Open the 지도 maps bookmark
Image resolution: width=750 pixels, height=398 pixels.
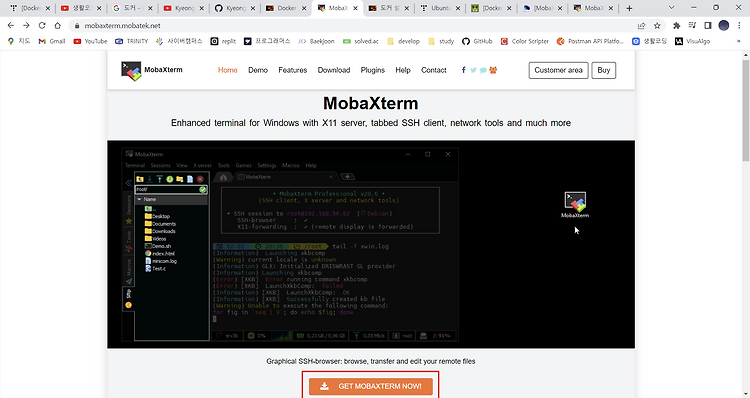(19, 41)
